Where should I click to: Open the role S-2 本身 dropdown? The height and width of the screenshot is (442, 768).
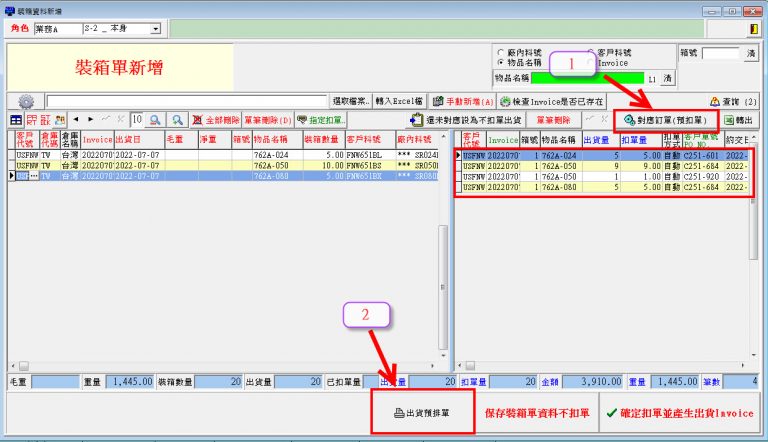pyautogui.click(x=155, y=29)
